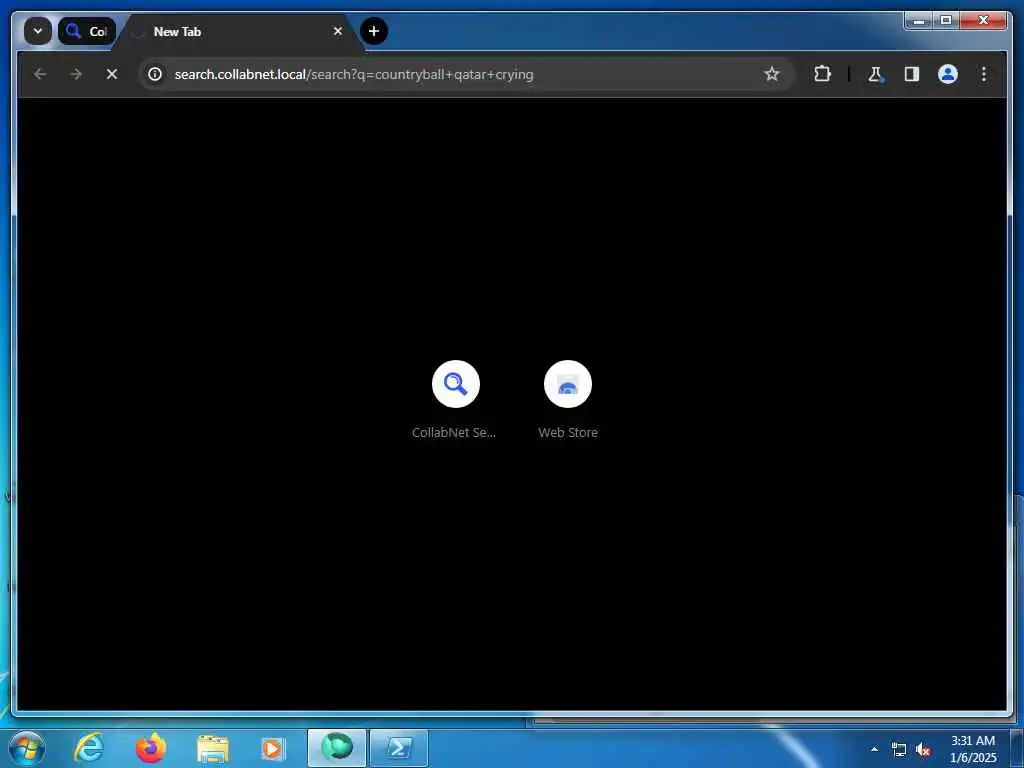The height and width of the screenshot is (768, 1024).
Task: Go back to previous page
Action: 40,74
